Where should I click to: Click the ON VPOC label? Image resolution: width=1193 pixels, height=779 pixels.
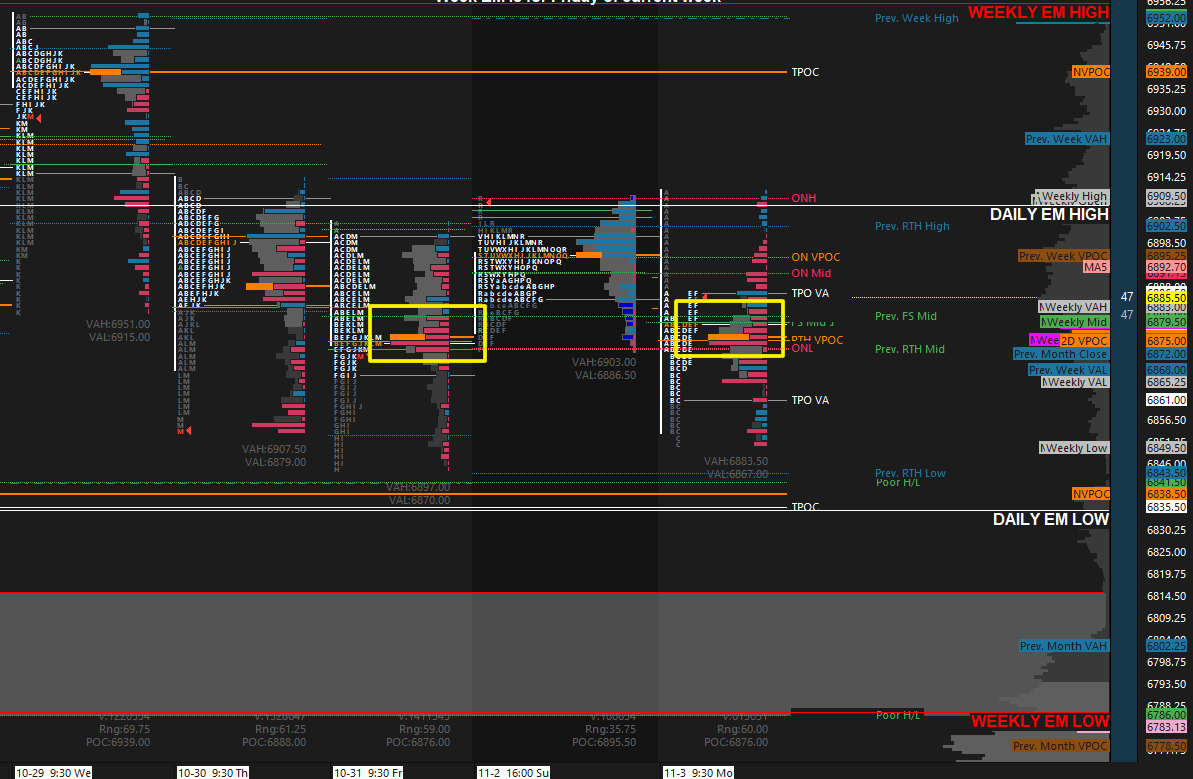coord(815,257)
